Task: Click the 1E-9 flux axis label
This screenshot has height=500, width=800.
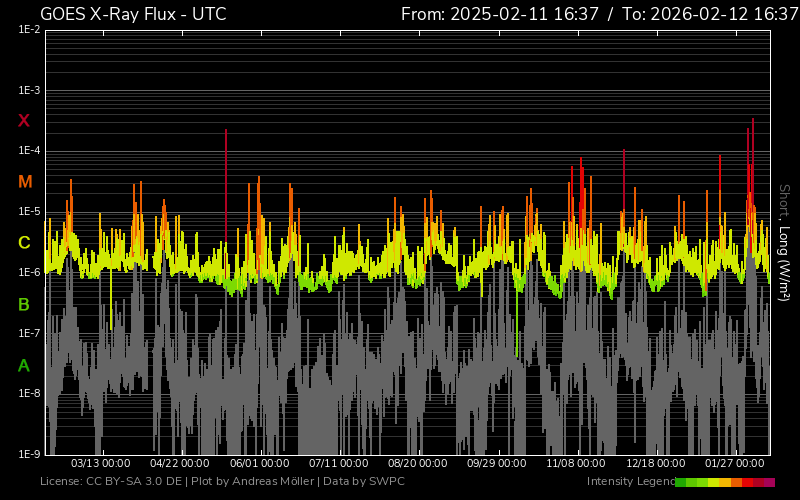Action: [29, 454]
